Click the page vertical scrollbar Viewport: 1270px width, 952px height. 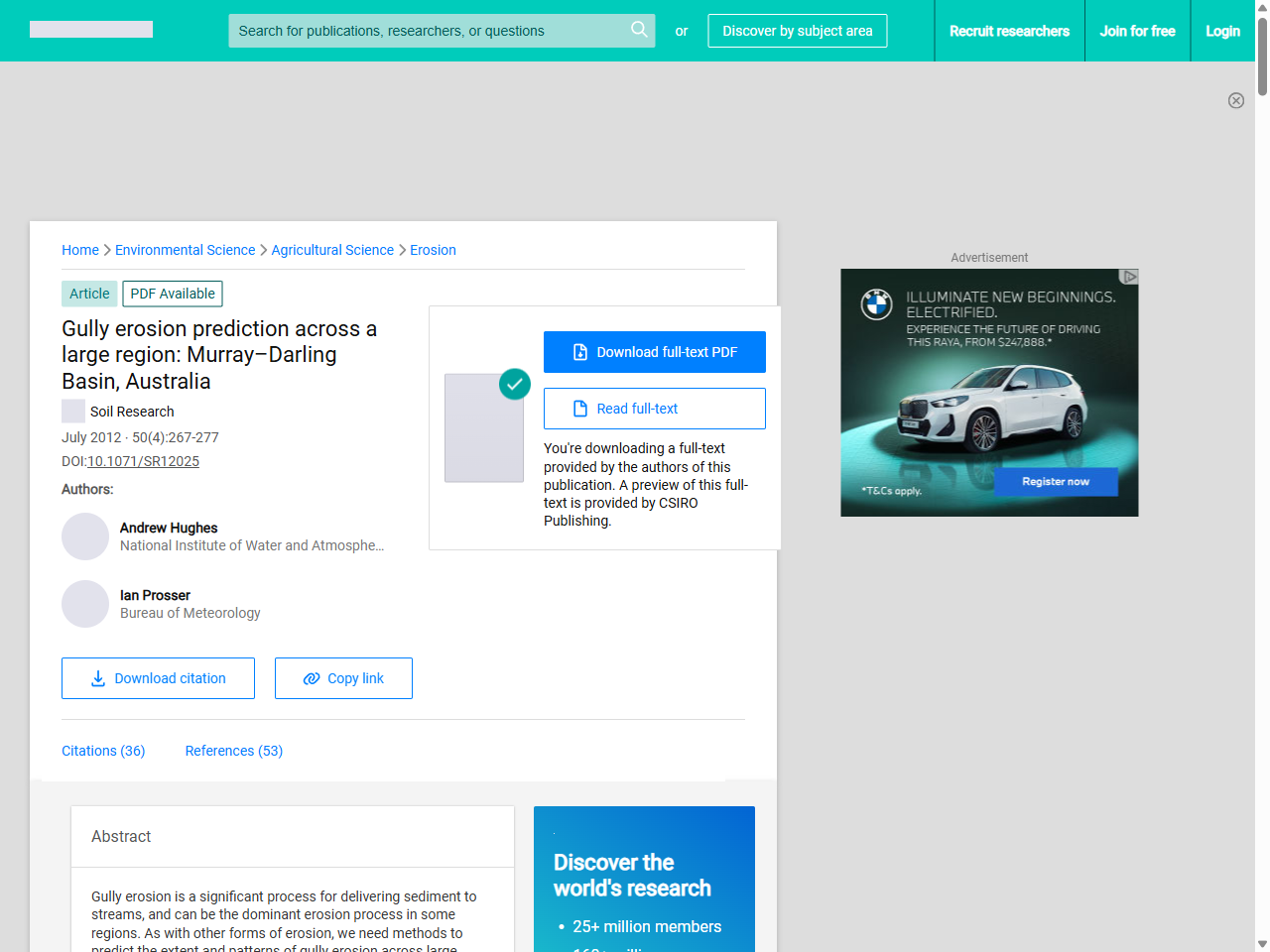1262,496
